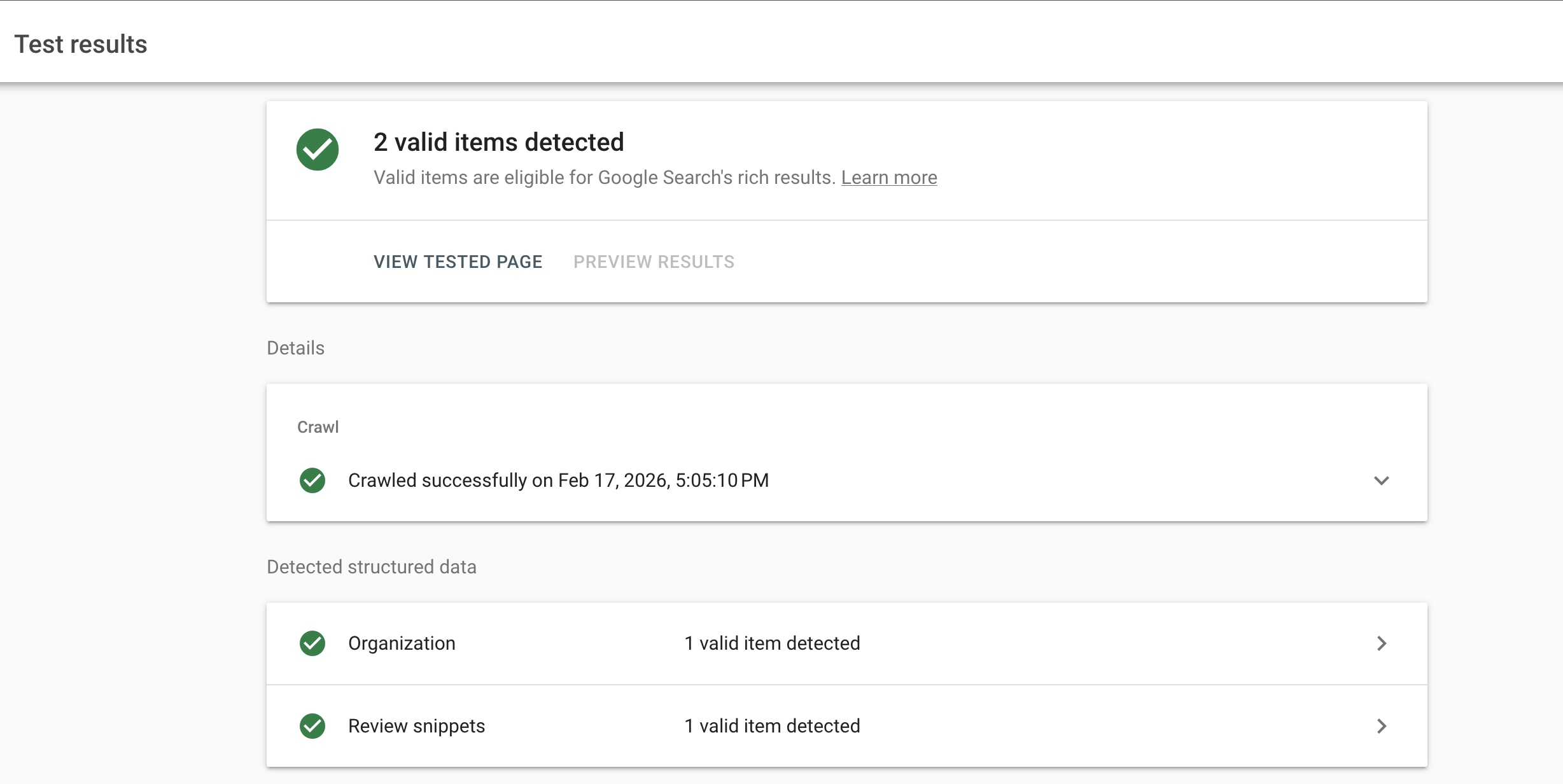Click Organization's '1 valid item detected' text
The image size is (1563, 784).
point(772,643)
